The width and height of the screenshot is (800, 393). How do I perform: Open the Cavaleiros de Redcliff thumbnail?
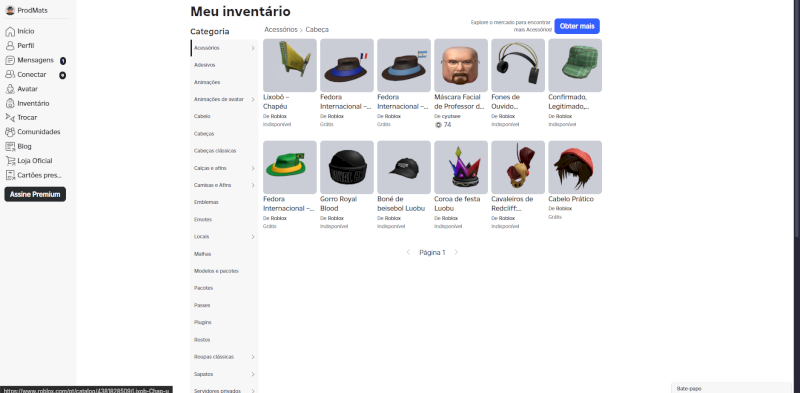tap(518, 167)
